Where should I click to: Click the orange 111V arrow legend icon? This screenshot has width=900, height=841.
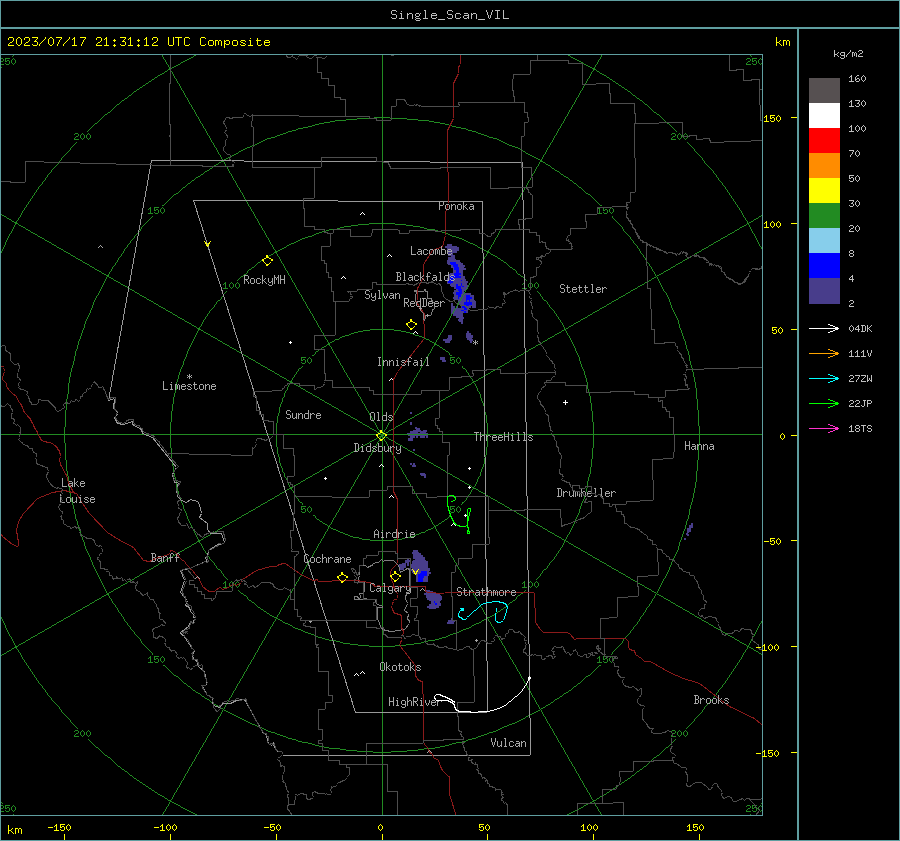coord(824,354)
